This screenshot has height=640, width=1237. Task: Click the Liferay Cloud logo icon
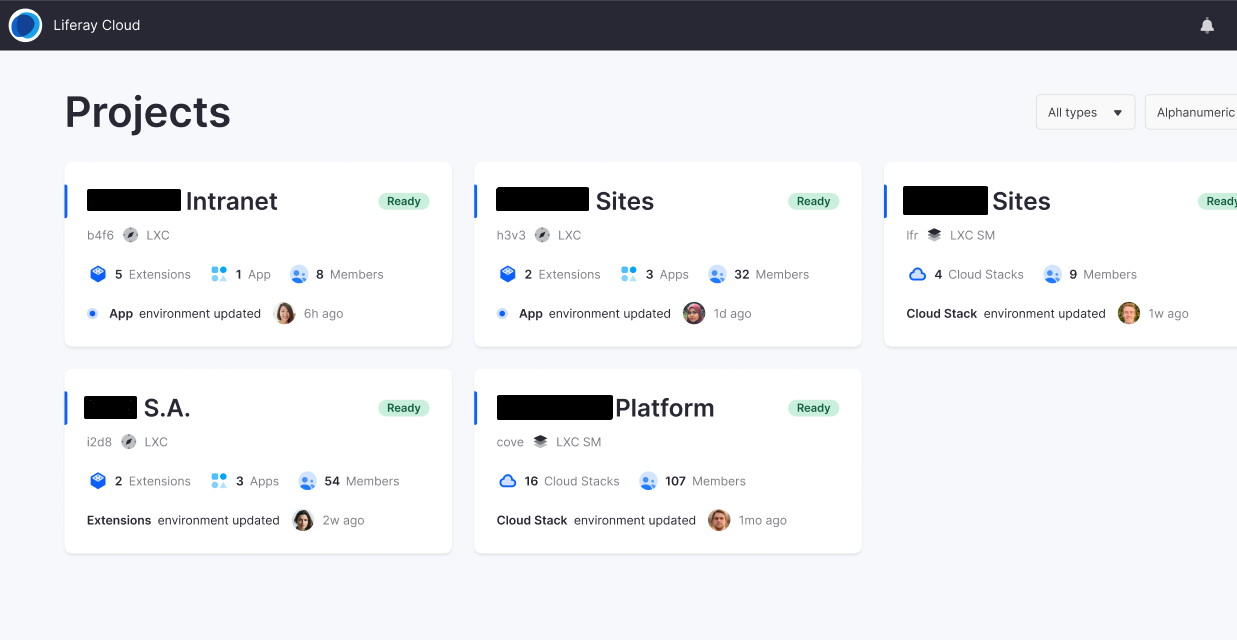pos(25,25)
